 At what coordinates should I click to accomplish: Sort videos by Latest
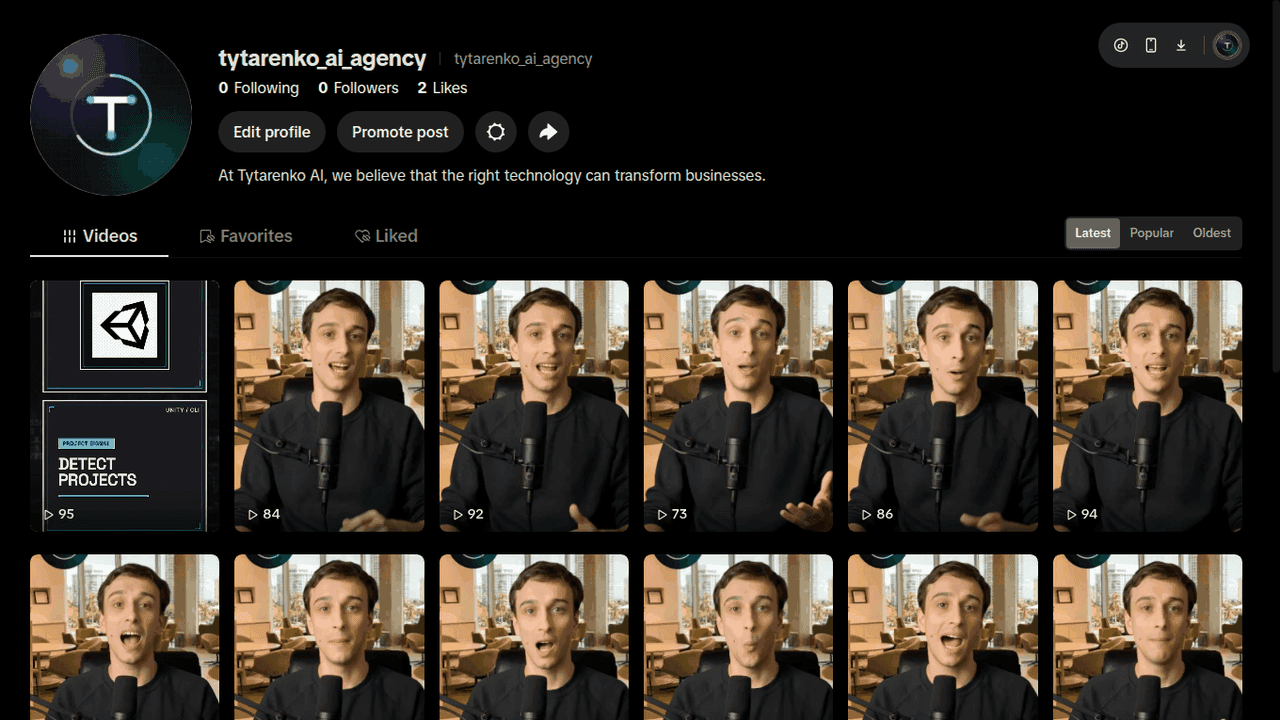(x=1092, y=233)
